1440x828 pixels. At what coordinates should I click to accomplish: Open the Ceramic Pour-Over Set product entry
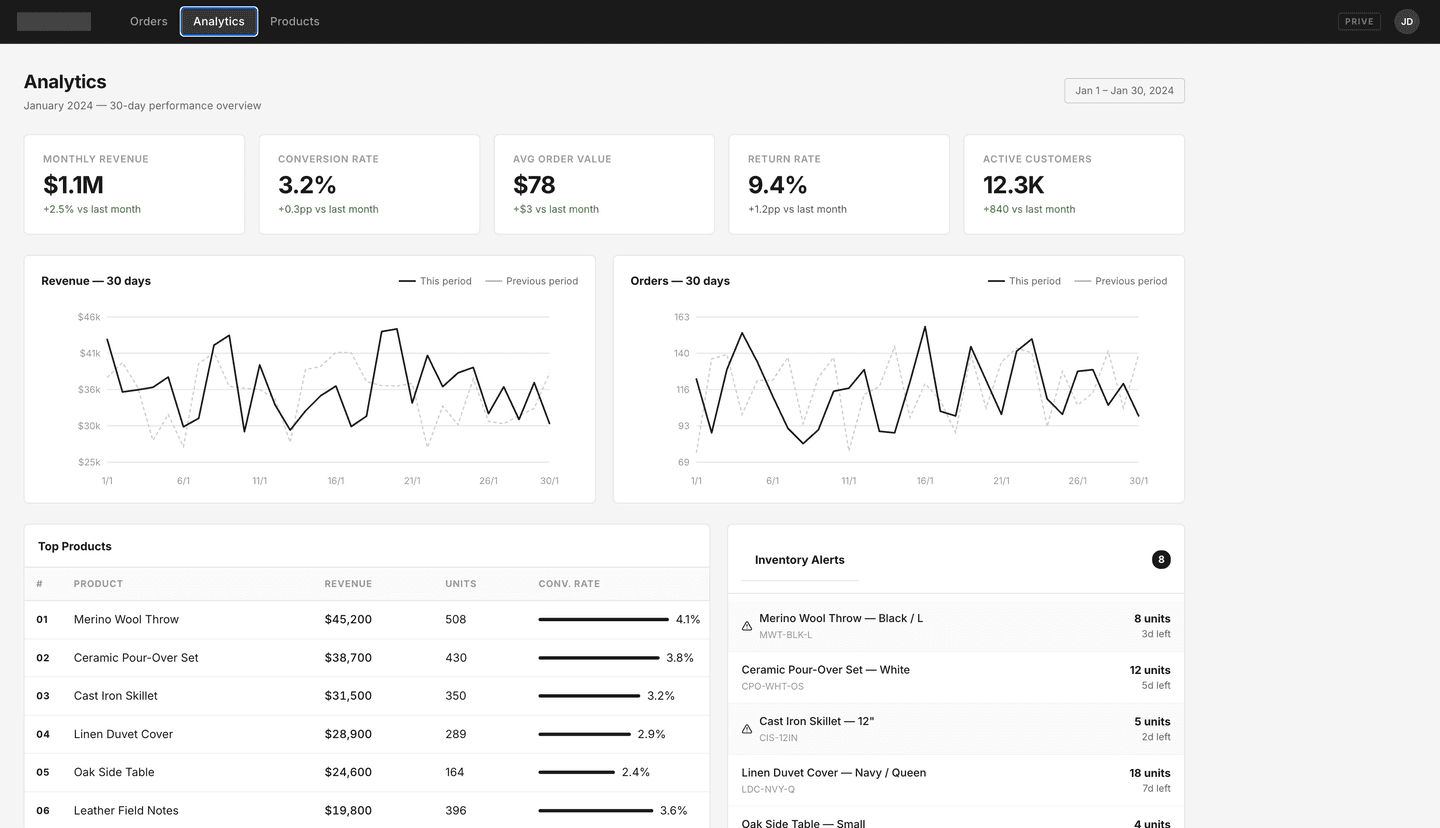coord(135,657)
